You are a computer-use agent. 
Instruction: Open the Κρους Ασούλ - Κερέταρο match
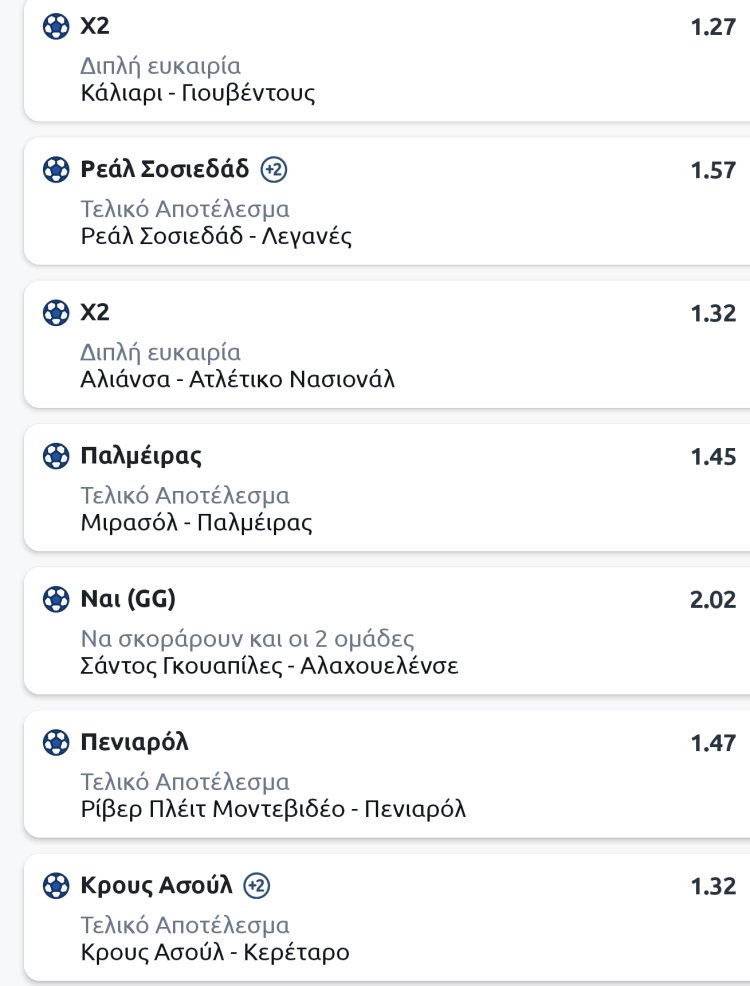(215, 952)
